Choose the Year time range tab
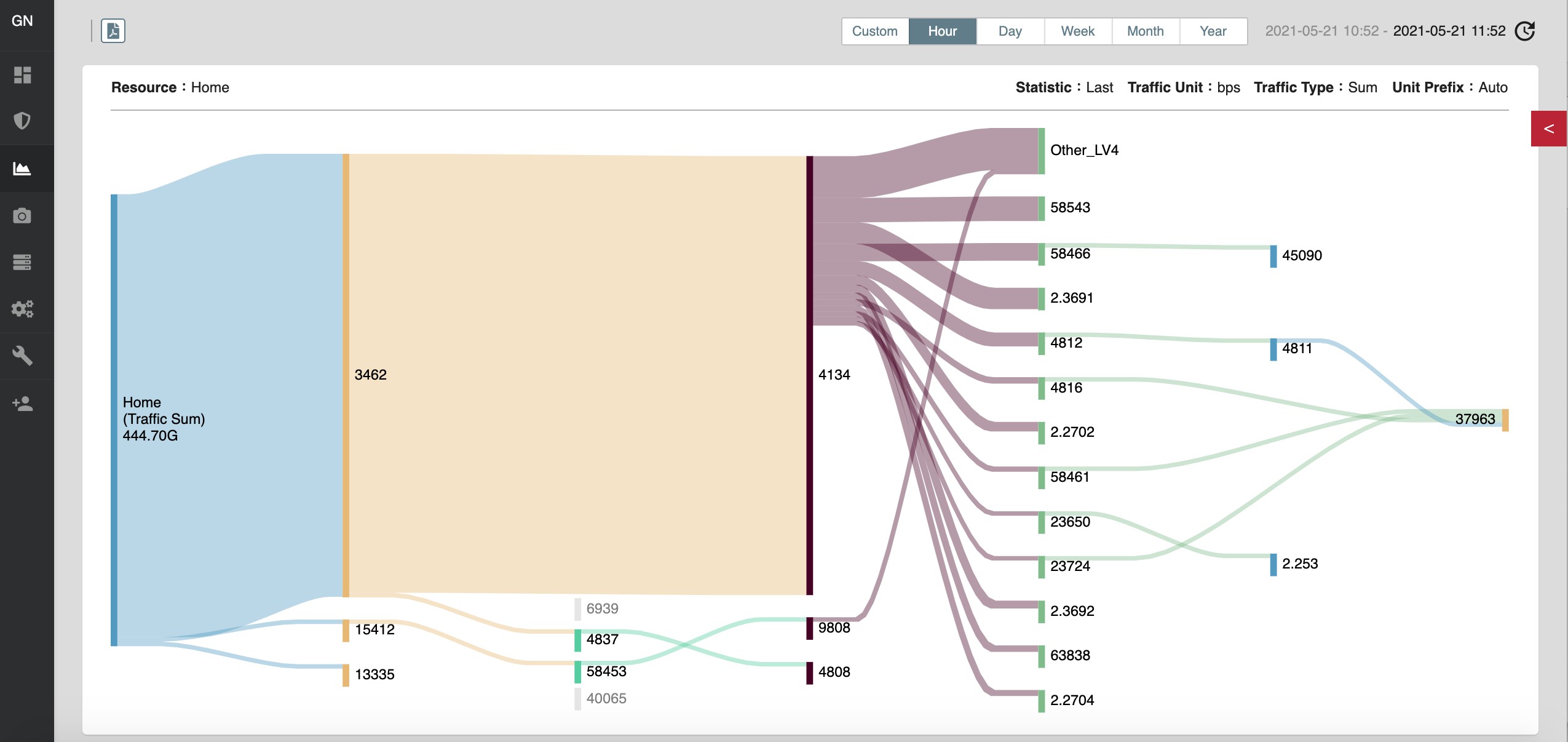The image size is (1568, 742). pyautogui.click(x=1213, y=31)
